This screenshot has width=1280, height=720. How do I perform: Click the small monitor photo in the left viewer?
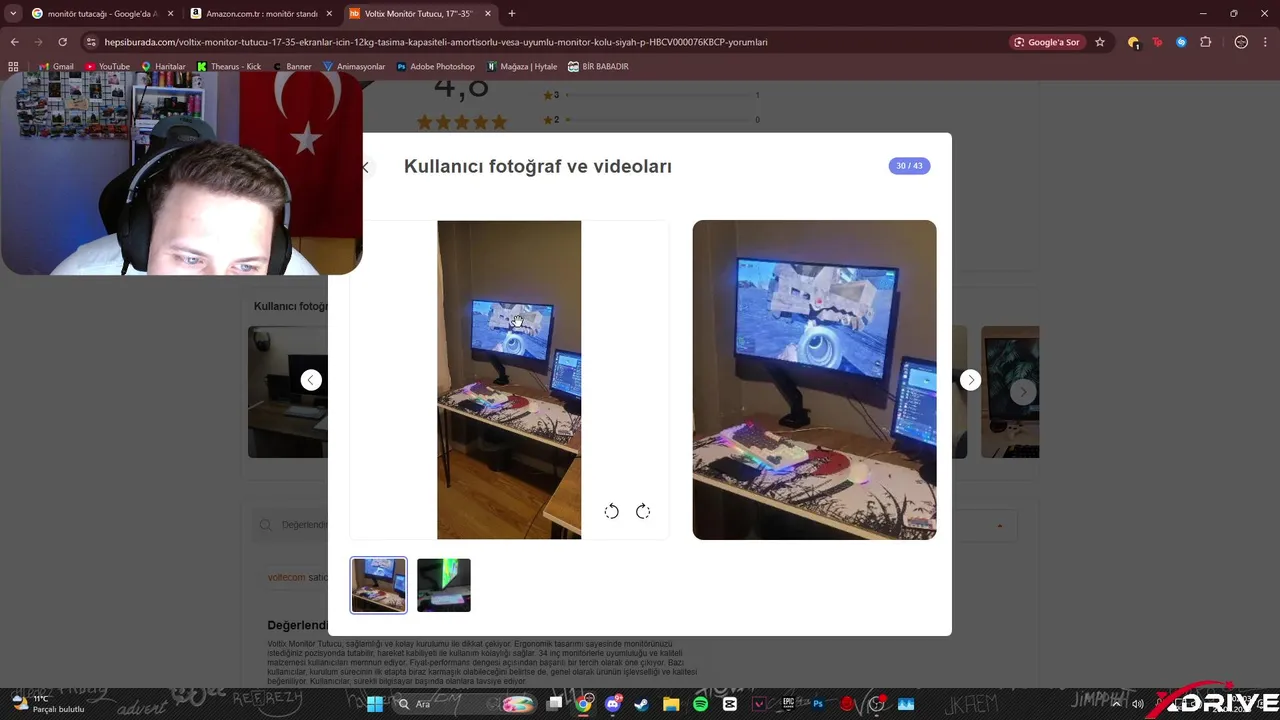[509, 380]
